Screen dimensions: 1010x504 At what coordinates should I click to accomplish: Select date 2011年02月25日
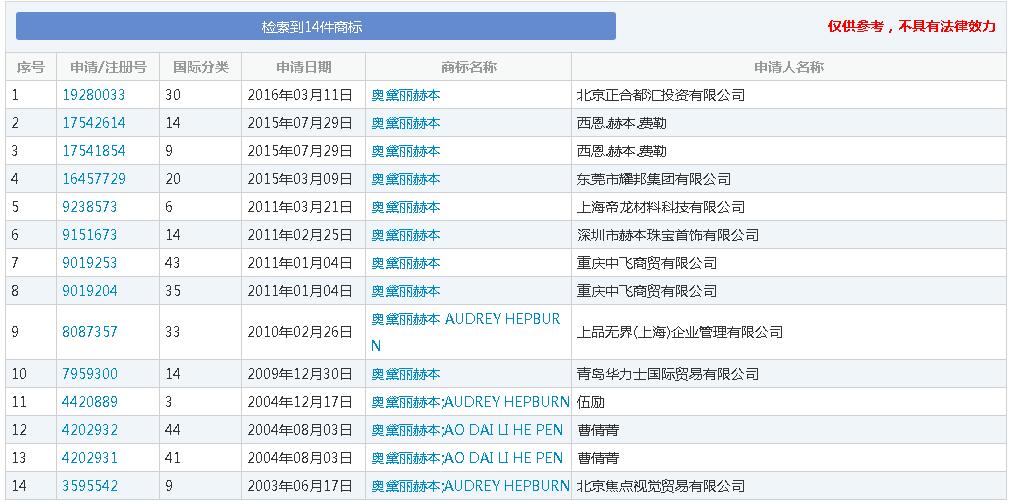coord(300,235)
